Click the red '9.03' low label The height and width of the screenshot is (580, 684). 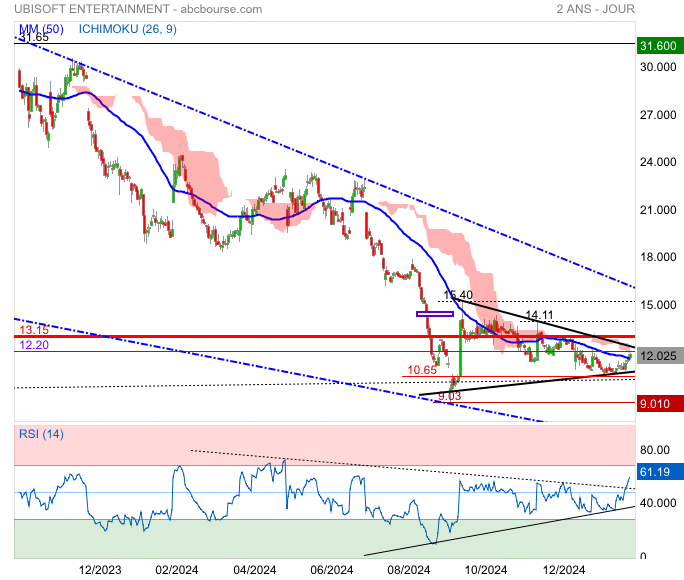point(449,396)
